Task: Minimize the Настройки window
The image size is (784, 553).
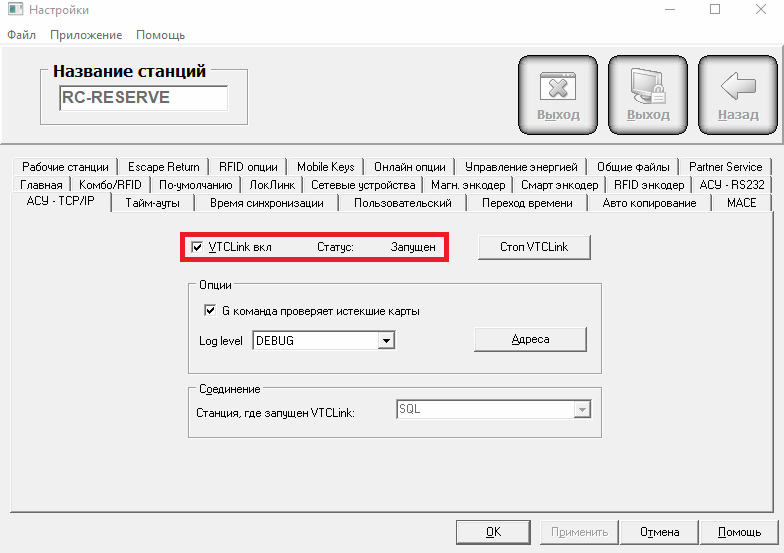Action: point(670,10)
